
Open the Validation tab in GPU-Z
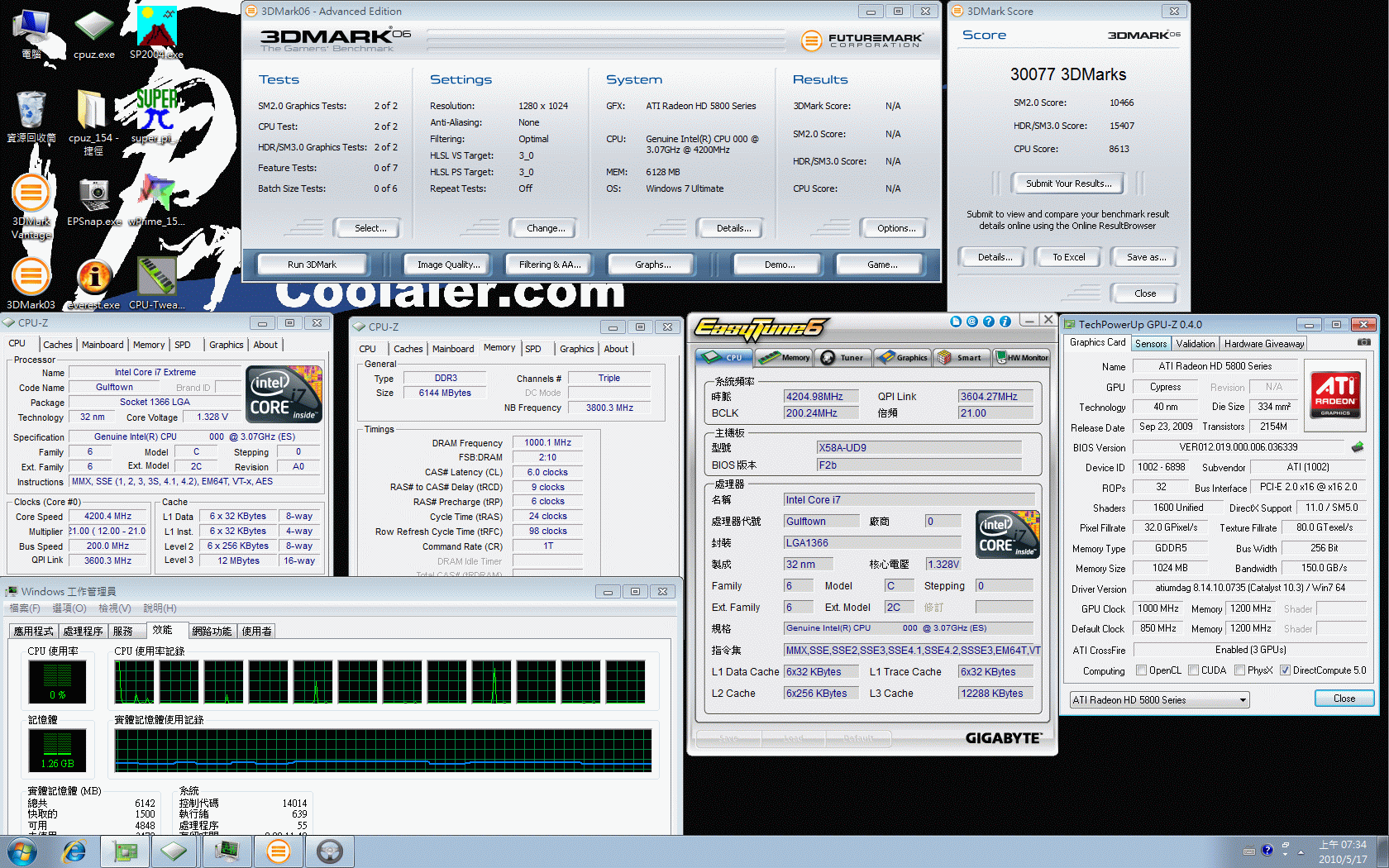(1196, 344)
